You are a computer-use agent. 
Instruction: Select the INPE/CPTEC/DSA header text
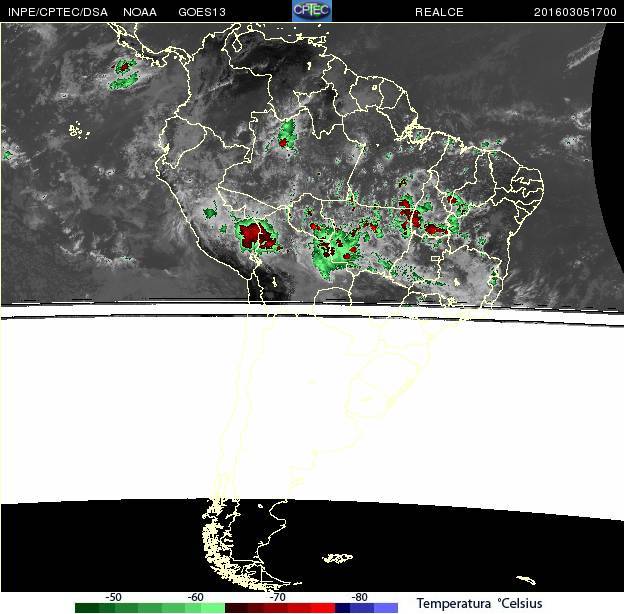tap(58, 12)
